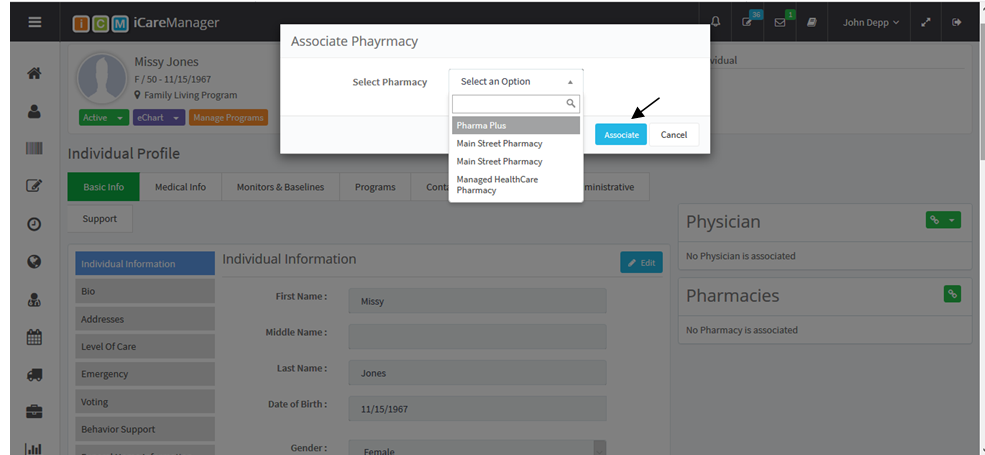The image size is (985, 455).
Task: Switch to Monitors & Baselines tab
Action: (280, 187)
